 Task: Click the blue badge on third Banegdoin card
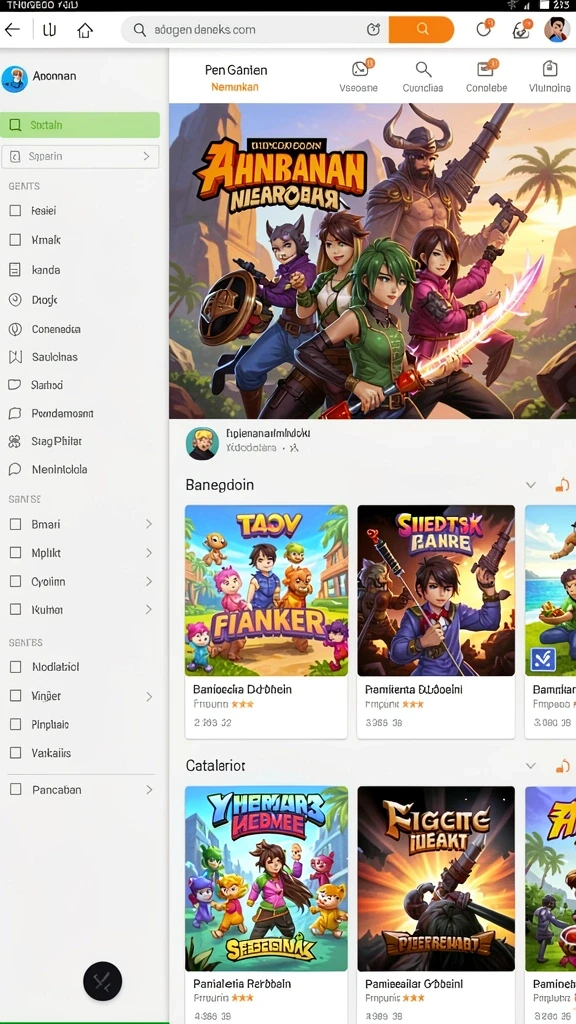pyautogui.click(x=543, y=660)
